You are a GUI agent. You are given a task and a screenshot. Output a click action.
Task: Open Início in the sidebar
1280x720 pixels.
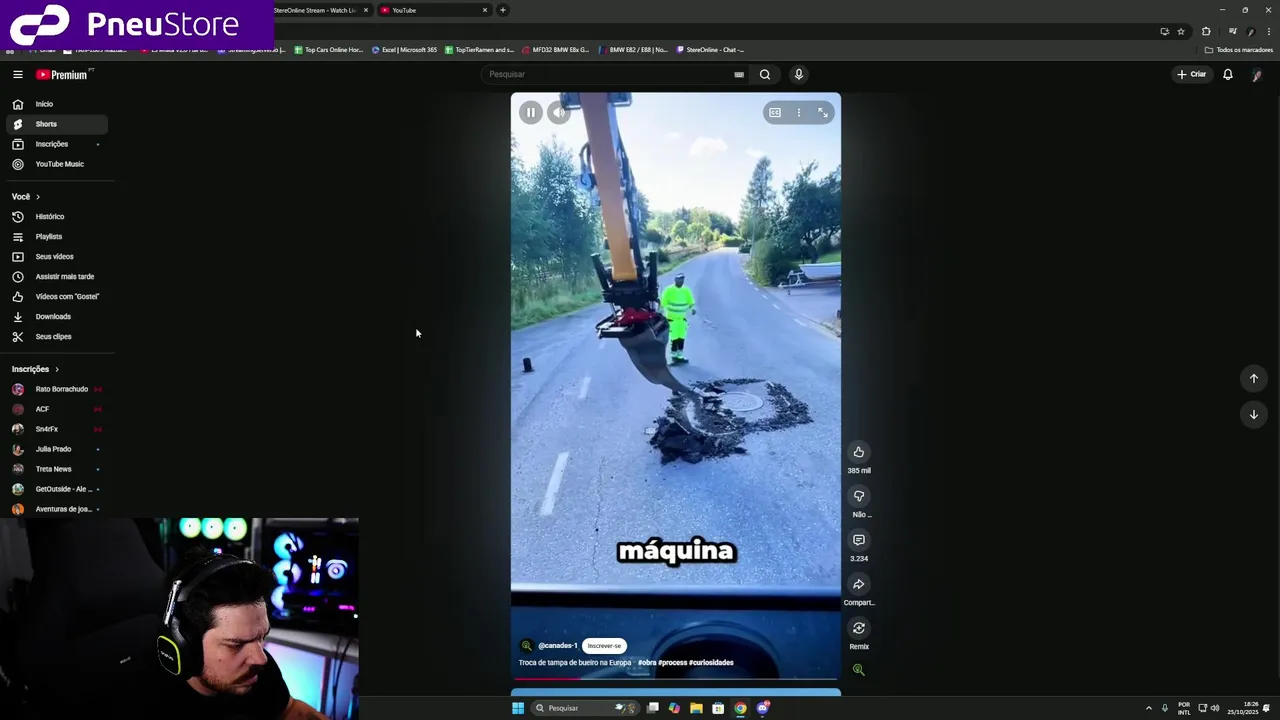tap(56, 104)
